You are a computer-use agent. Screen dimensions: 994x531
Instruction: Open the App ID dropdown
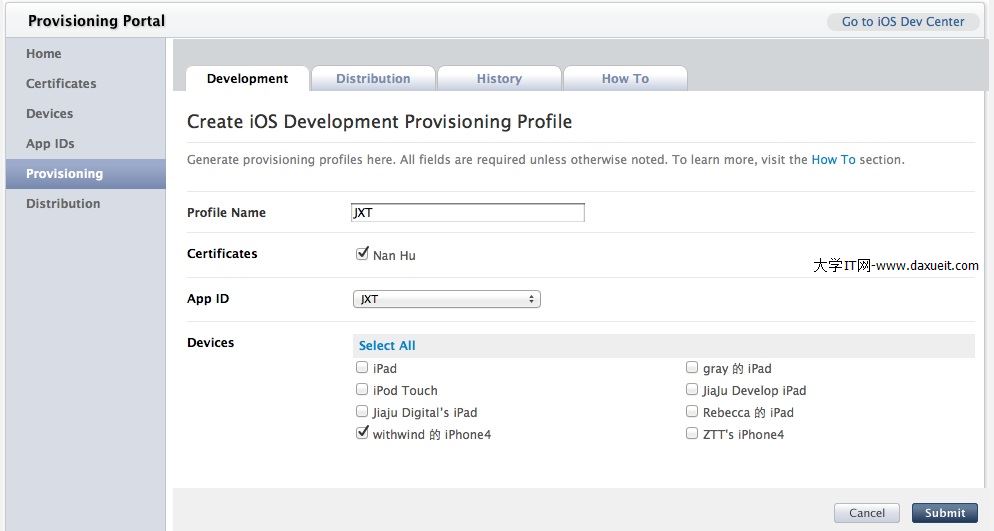coord(446,299)
